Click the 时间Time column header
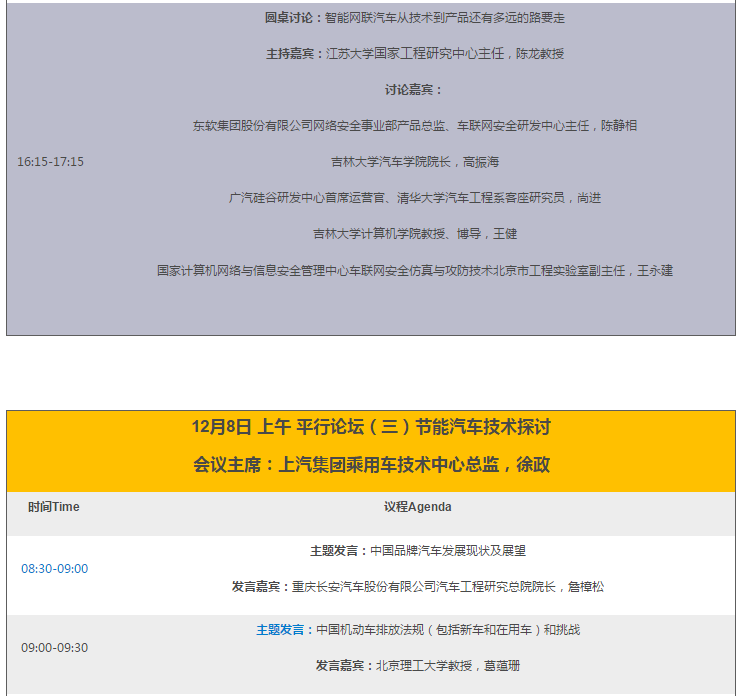 [x=54, y=507]
